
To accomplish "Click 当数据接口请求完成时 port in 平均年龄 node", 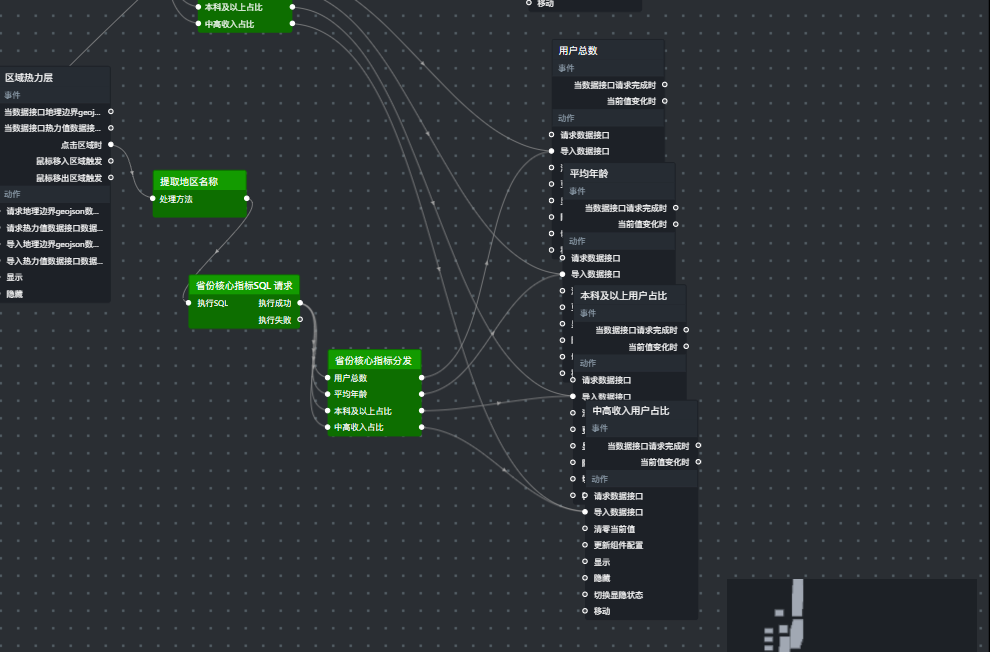I will pos(676,208).
